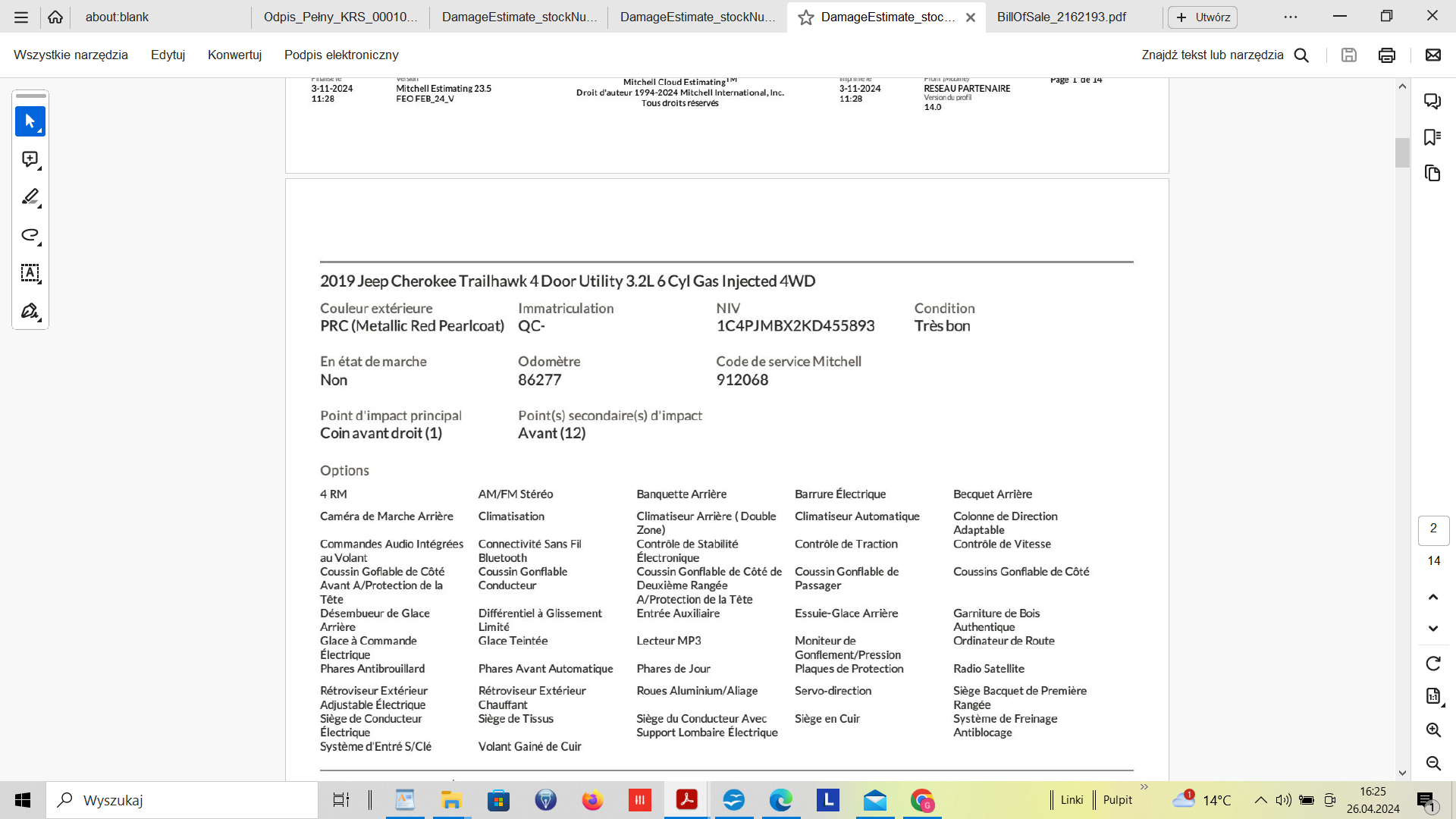This screenshot has height=819, width=1456.
Task: Click the PRC (Metallic Red Pearlcoat) text
Action: point(412,326)
